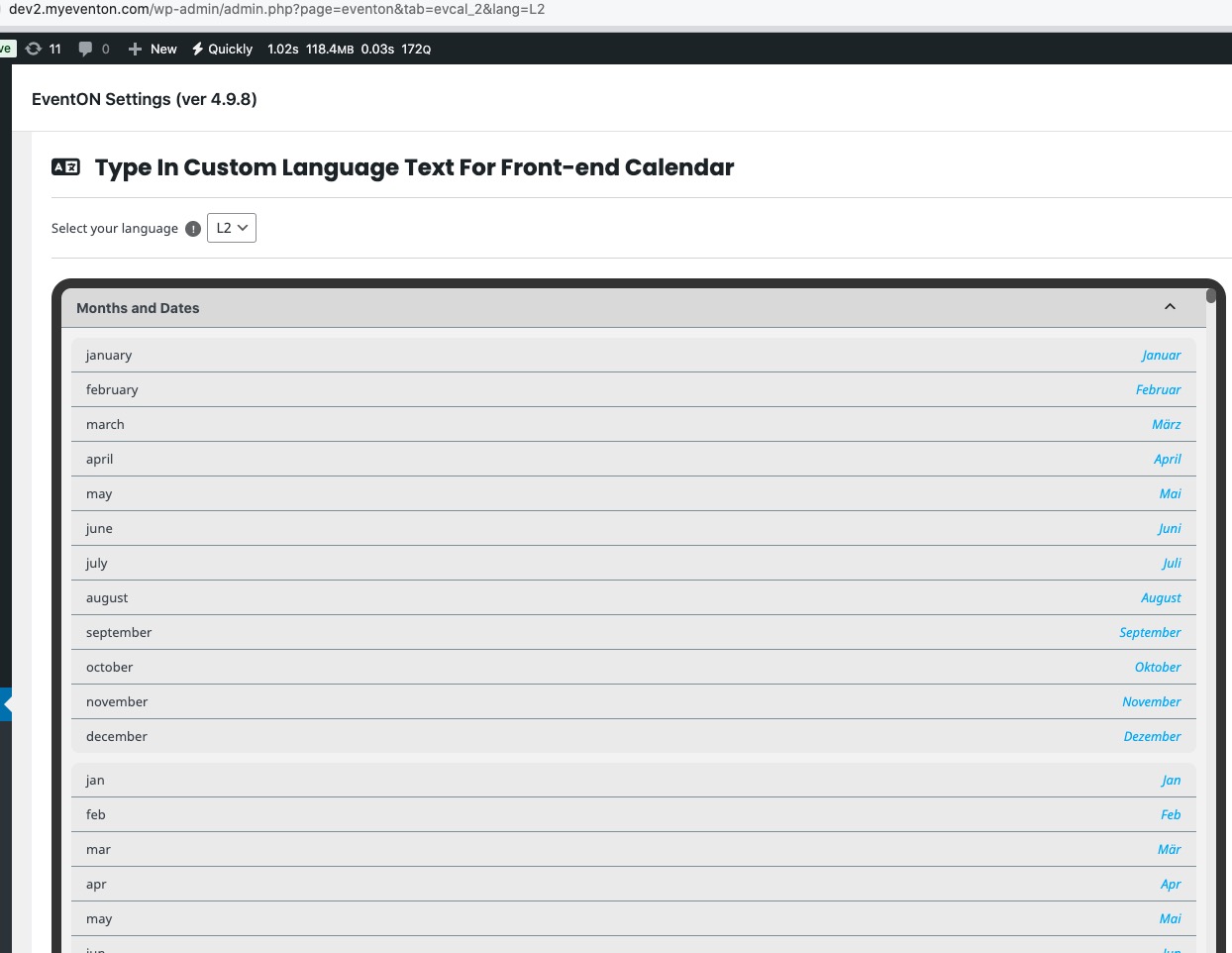Edit the short 'Feb' translation value

pos(1171,814)
